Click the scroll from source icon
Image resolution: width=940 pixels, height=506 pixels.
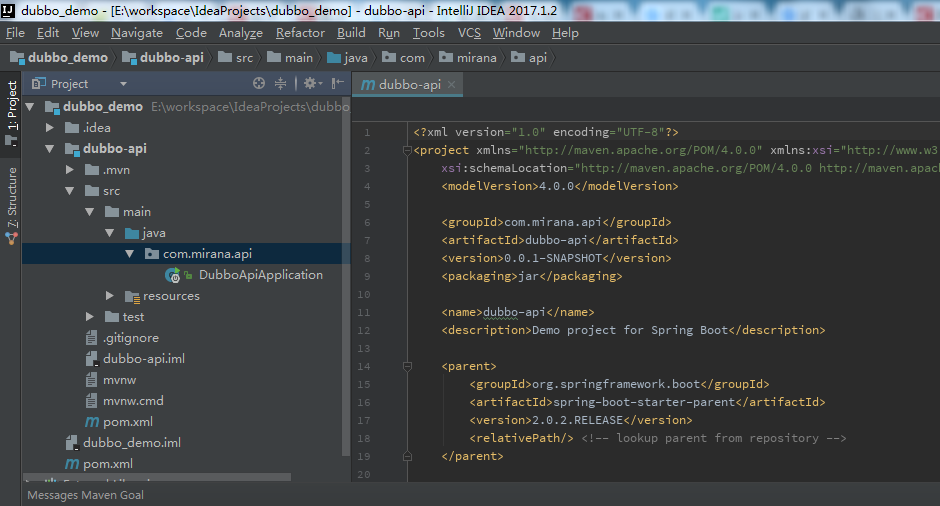click(x=259, y=83)
